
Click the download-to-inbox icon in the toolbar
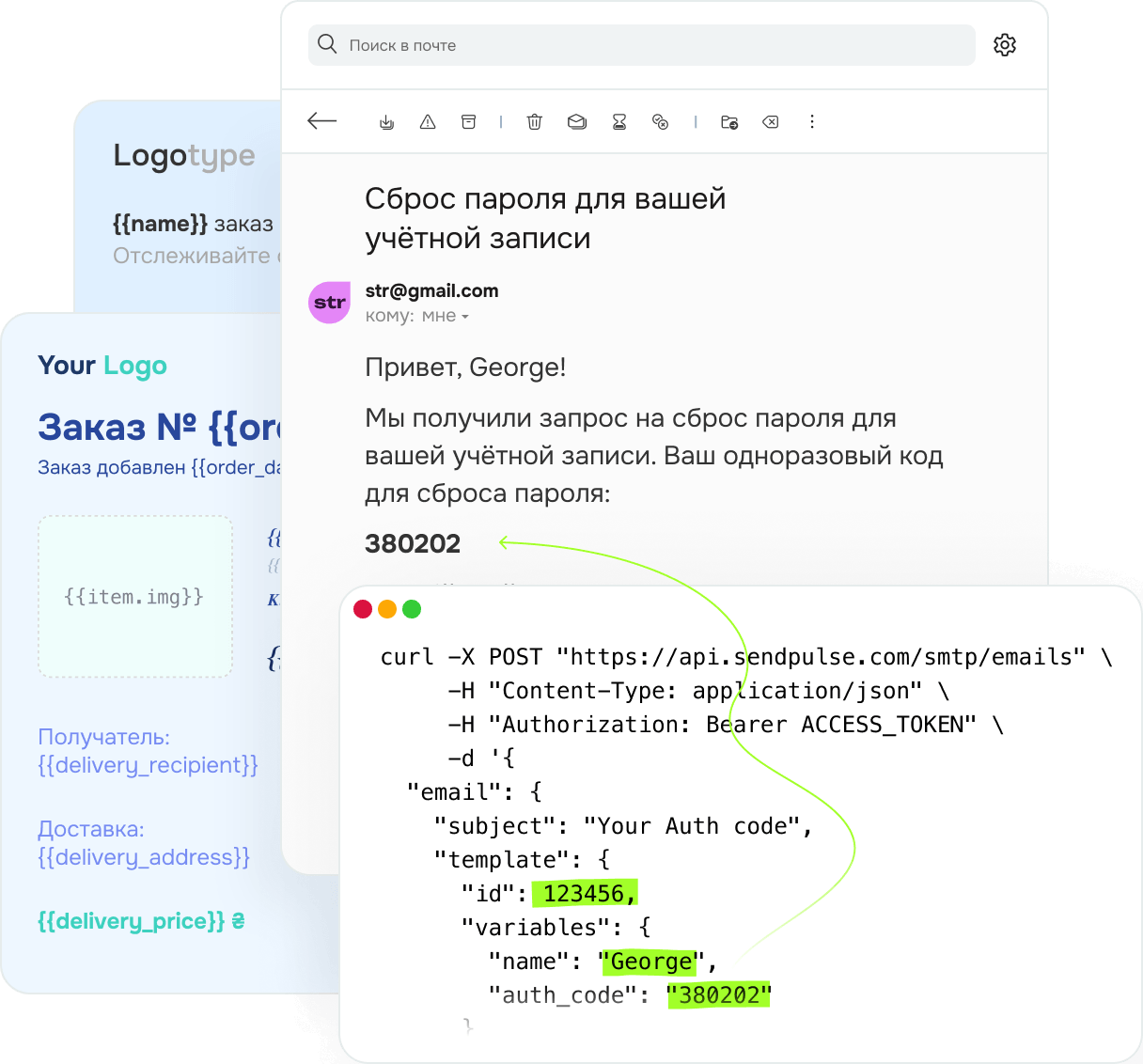(386, 122)
